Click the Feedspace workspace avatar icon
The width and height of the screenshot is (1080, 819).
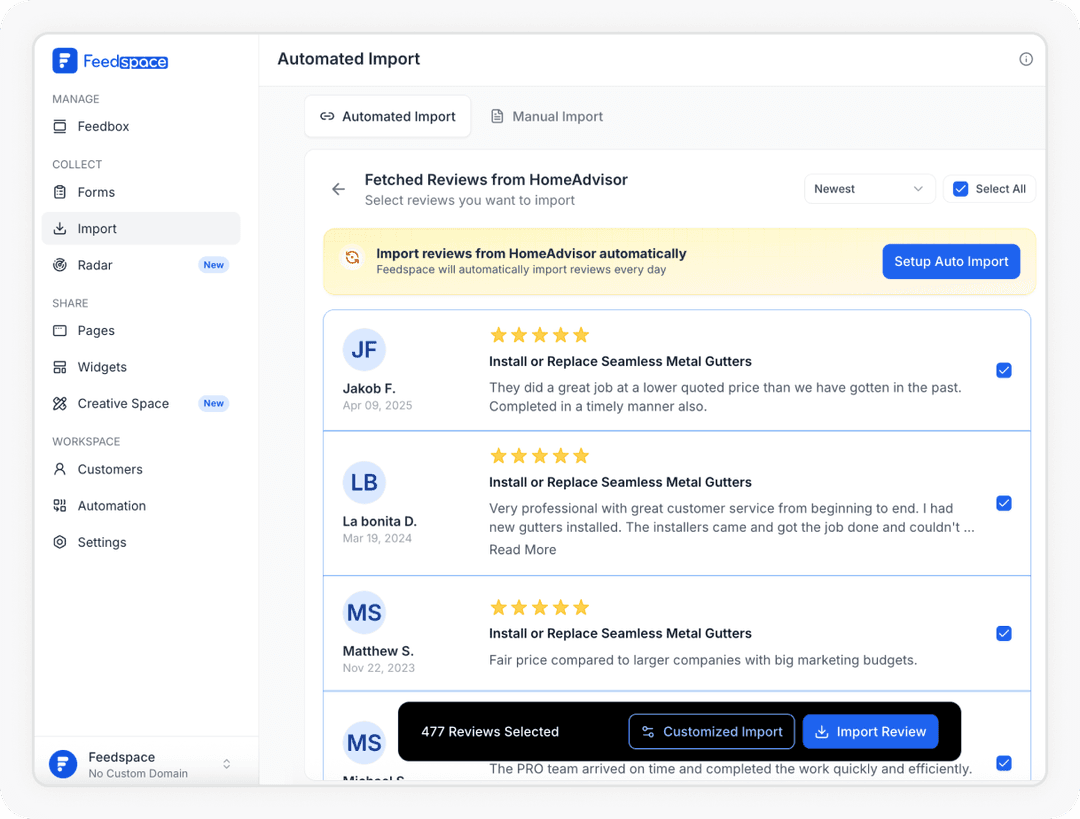(63, 764)
